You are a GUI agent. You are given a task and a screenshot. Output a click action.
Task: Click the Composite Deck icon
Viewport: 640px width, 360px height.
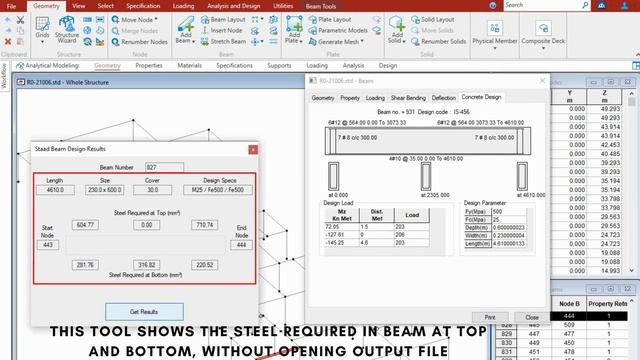543,28
